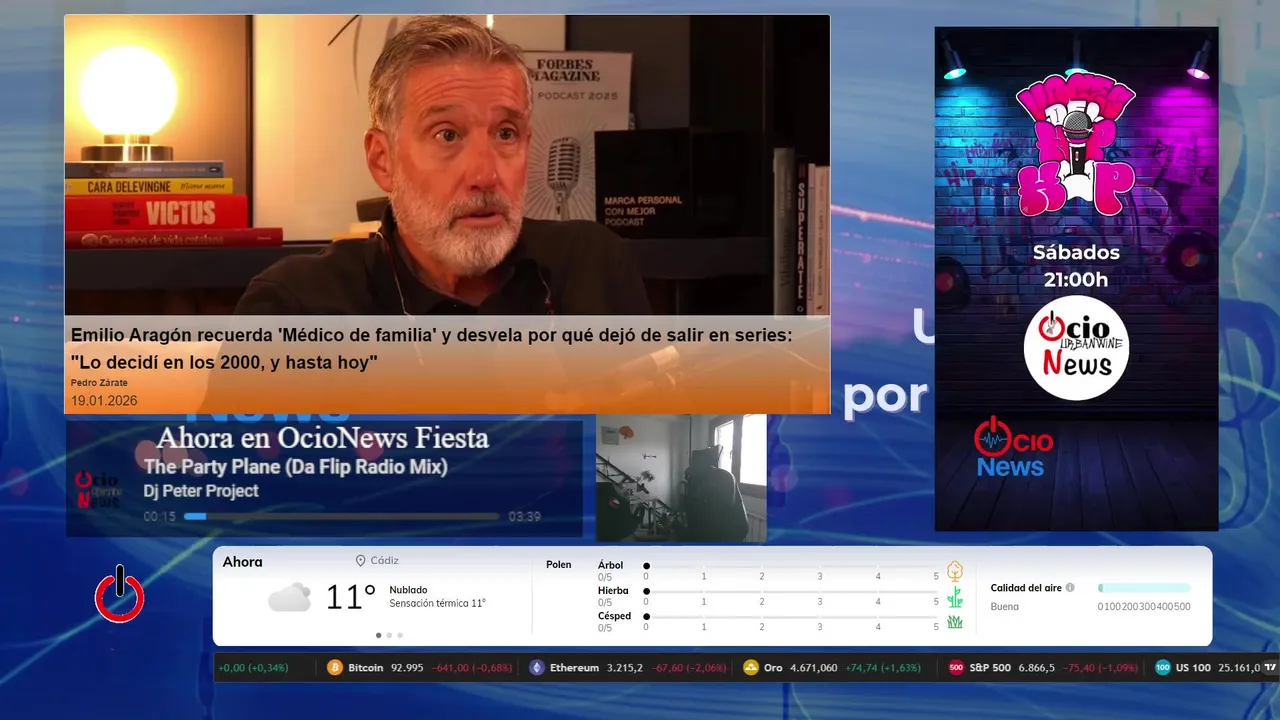The image size is (1280, 720).
Task: Click the total duration 03:39
Action: tap(524, 517)
